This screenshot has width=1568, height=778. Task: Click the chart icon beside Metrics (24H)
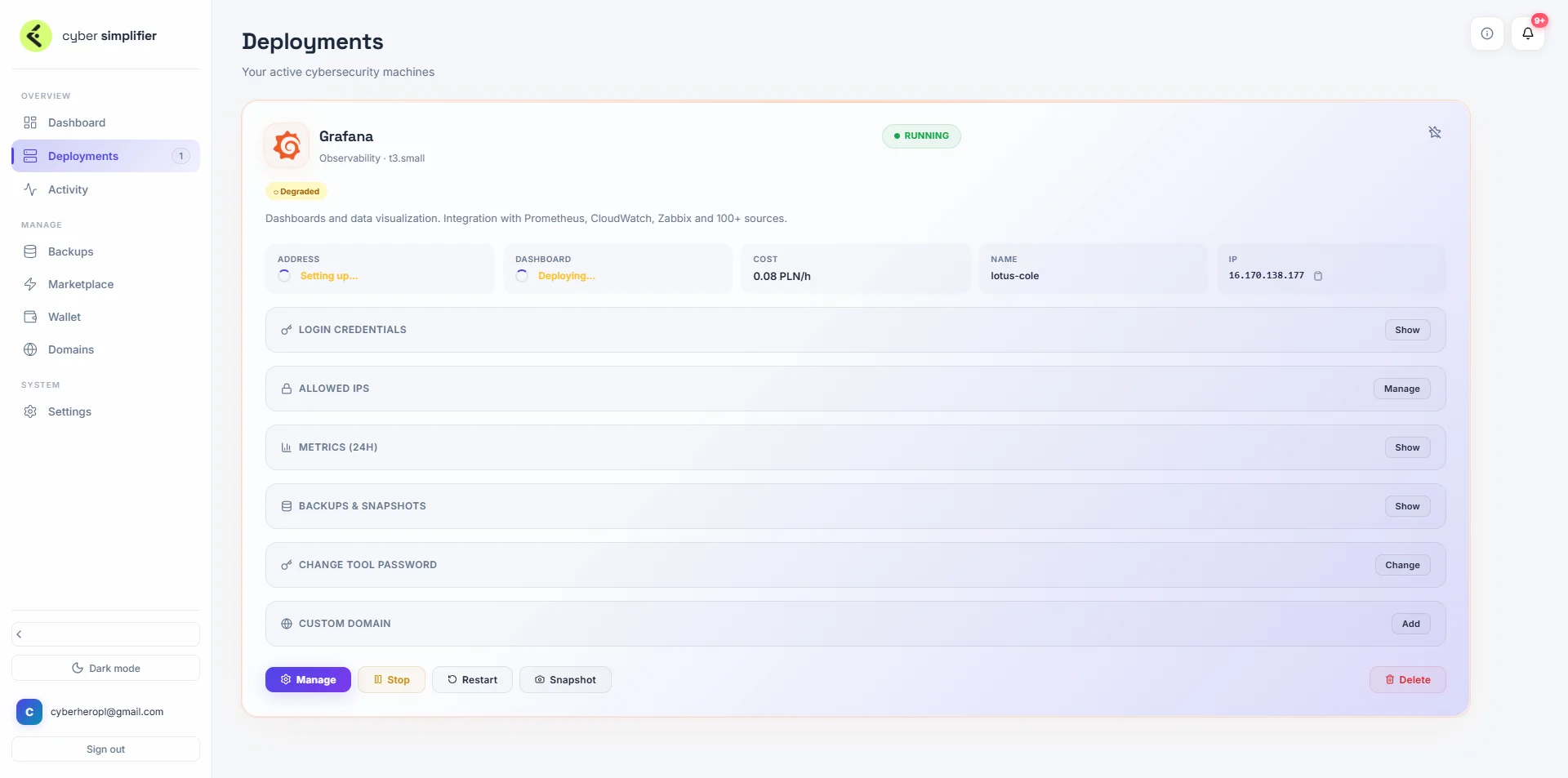pyautogui.click(x=286, y=447)
